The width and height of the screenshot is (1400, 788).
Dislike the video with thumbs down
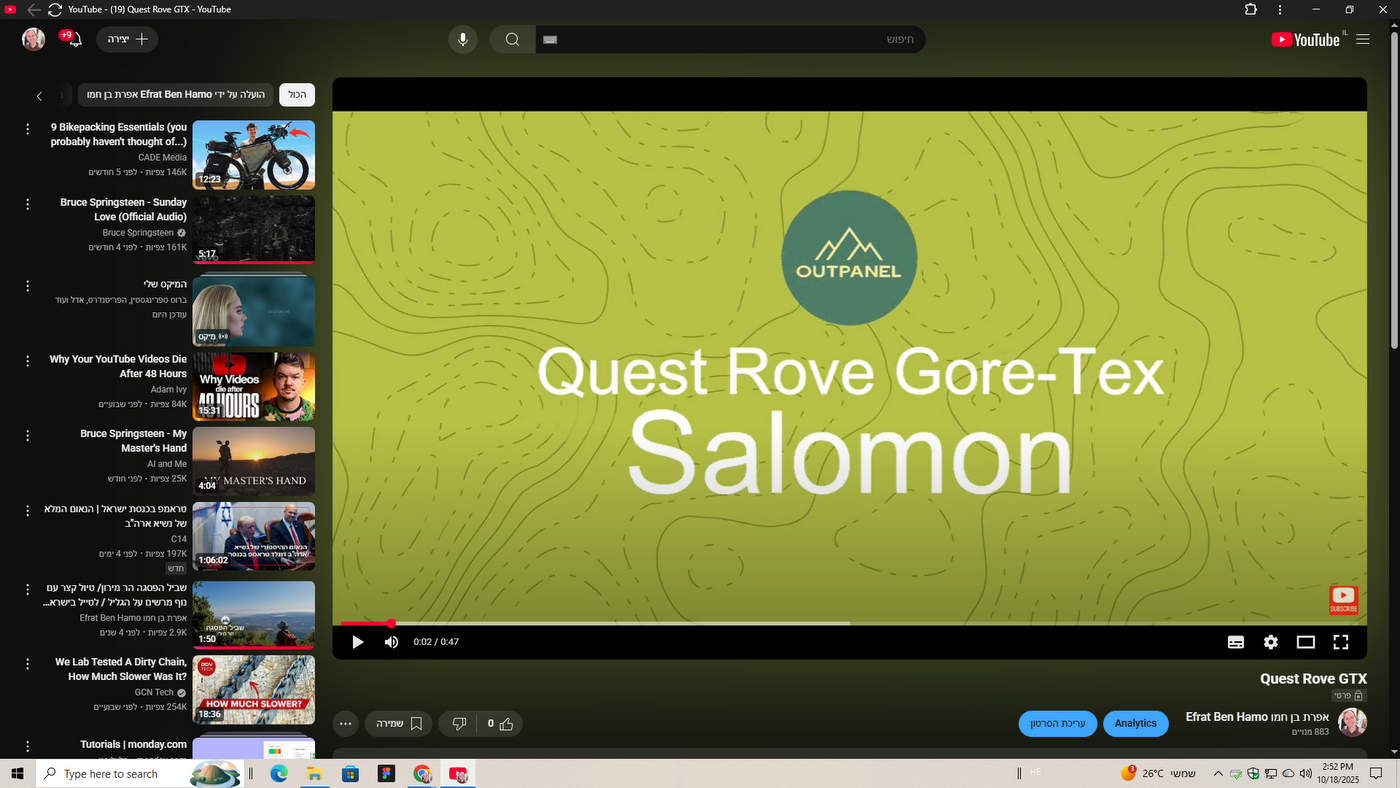[x=459, y=723]
